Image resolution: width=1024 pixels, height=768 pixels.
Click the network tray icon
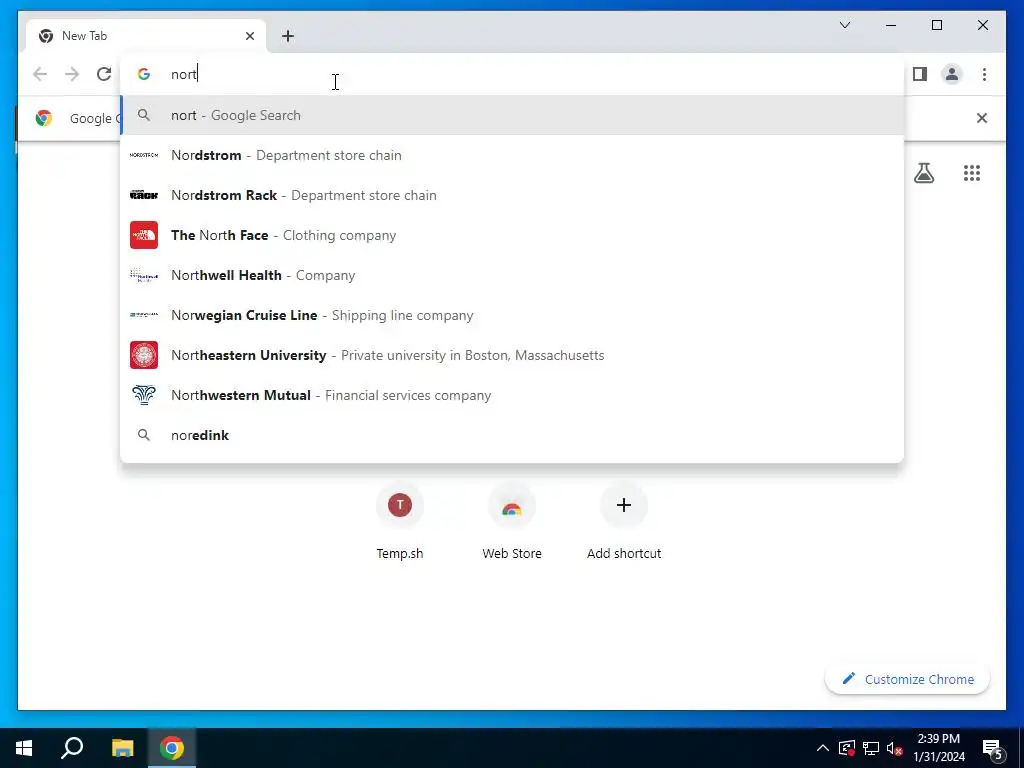pos(871,748)
